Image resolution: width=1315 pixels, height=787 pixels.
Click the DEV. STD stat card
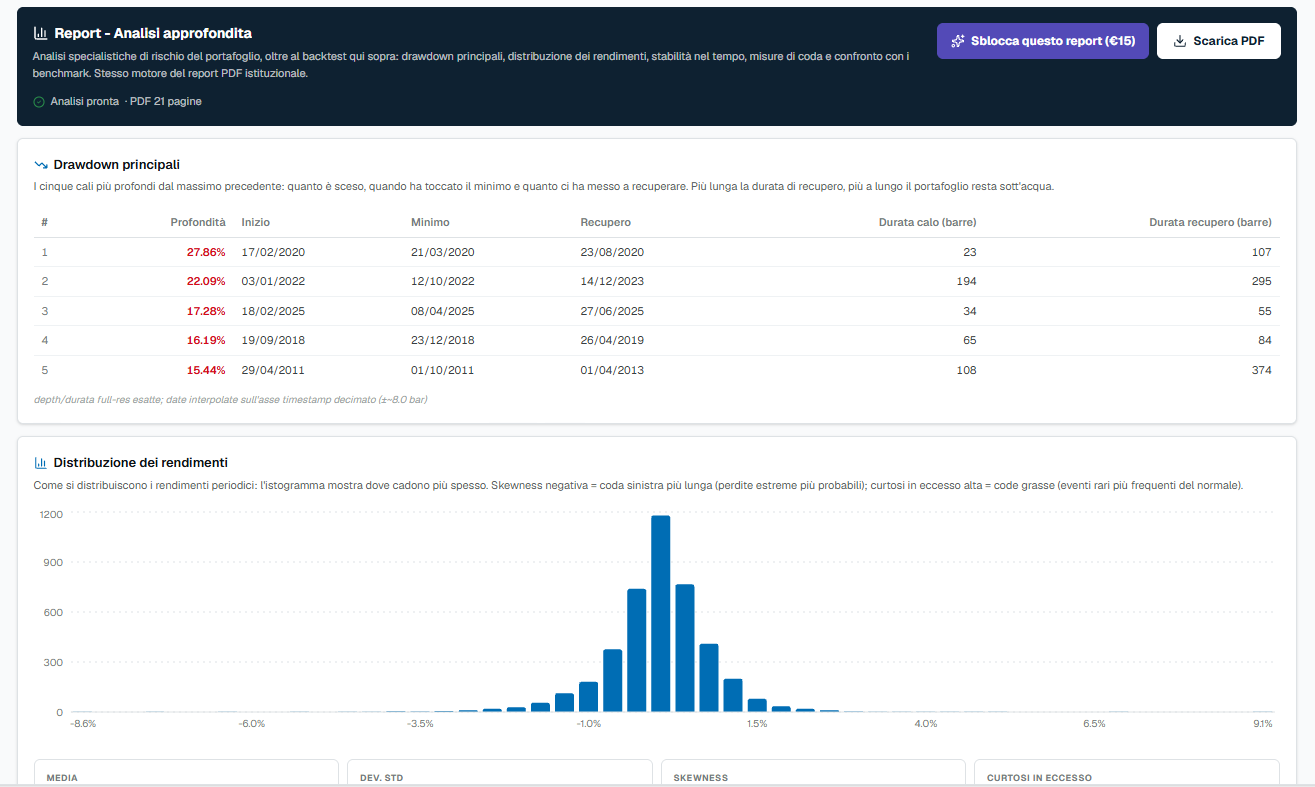pos(500,772)
